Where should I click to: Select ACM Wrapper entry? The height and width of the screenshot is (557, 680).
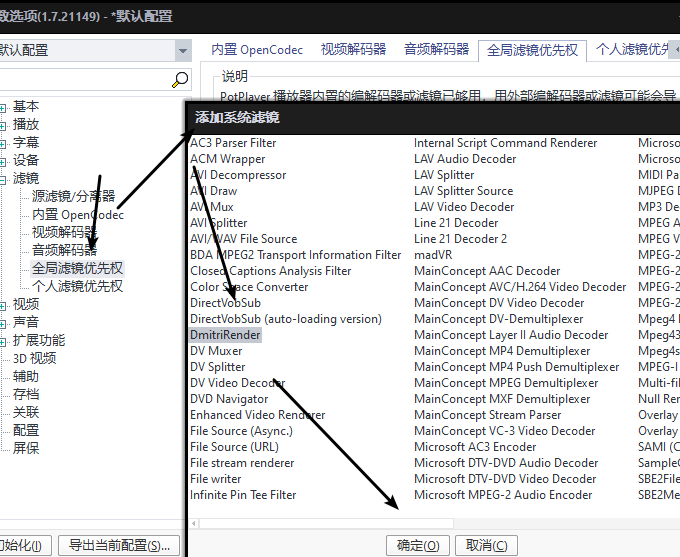click(227, 159)
